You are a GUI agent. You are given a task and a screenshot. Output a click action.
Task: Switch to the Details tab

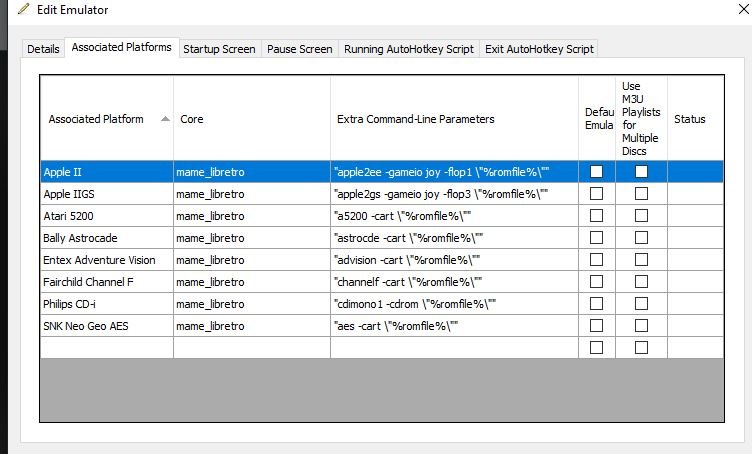pos(43,48)
